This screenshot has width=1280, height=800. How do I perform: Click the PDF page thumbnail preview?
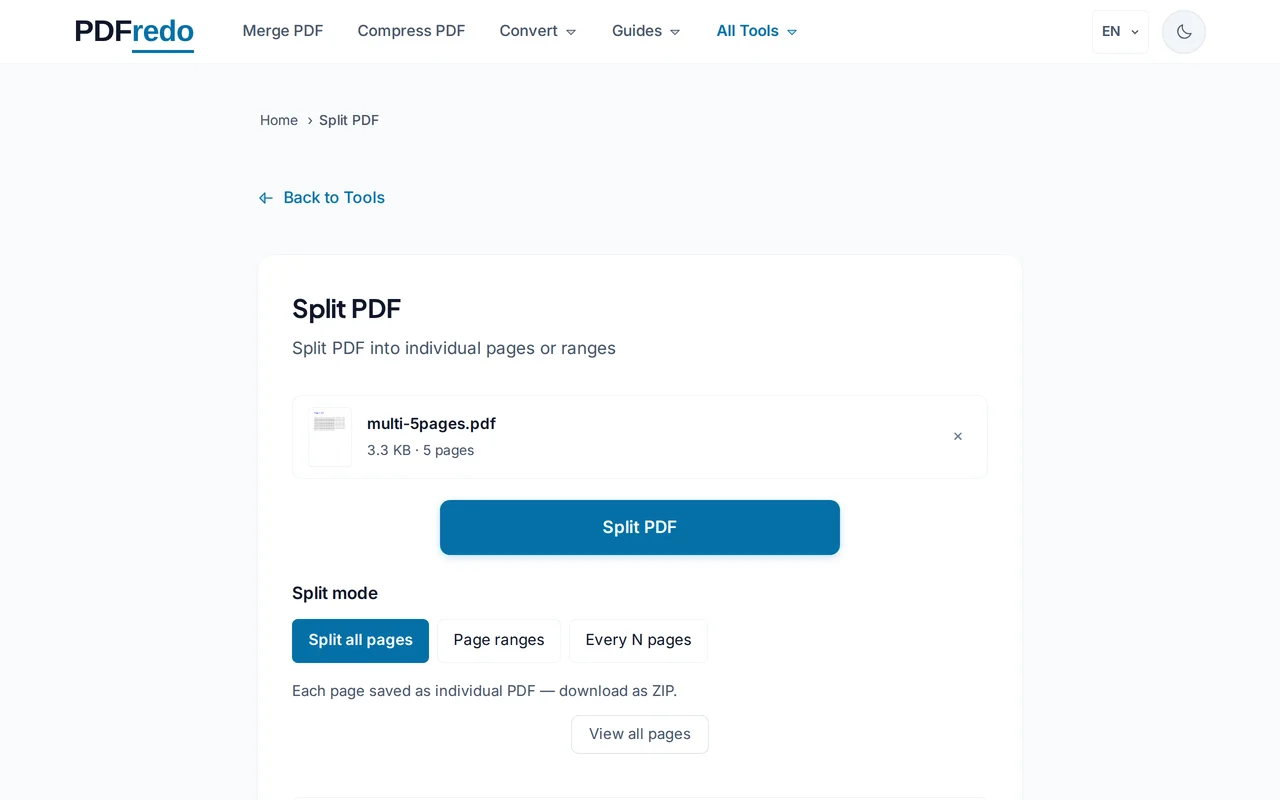click(329, 436)
